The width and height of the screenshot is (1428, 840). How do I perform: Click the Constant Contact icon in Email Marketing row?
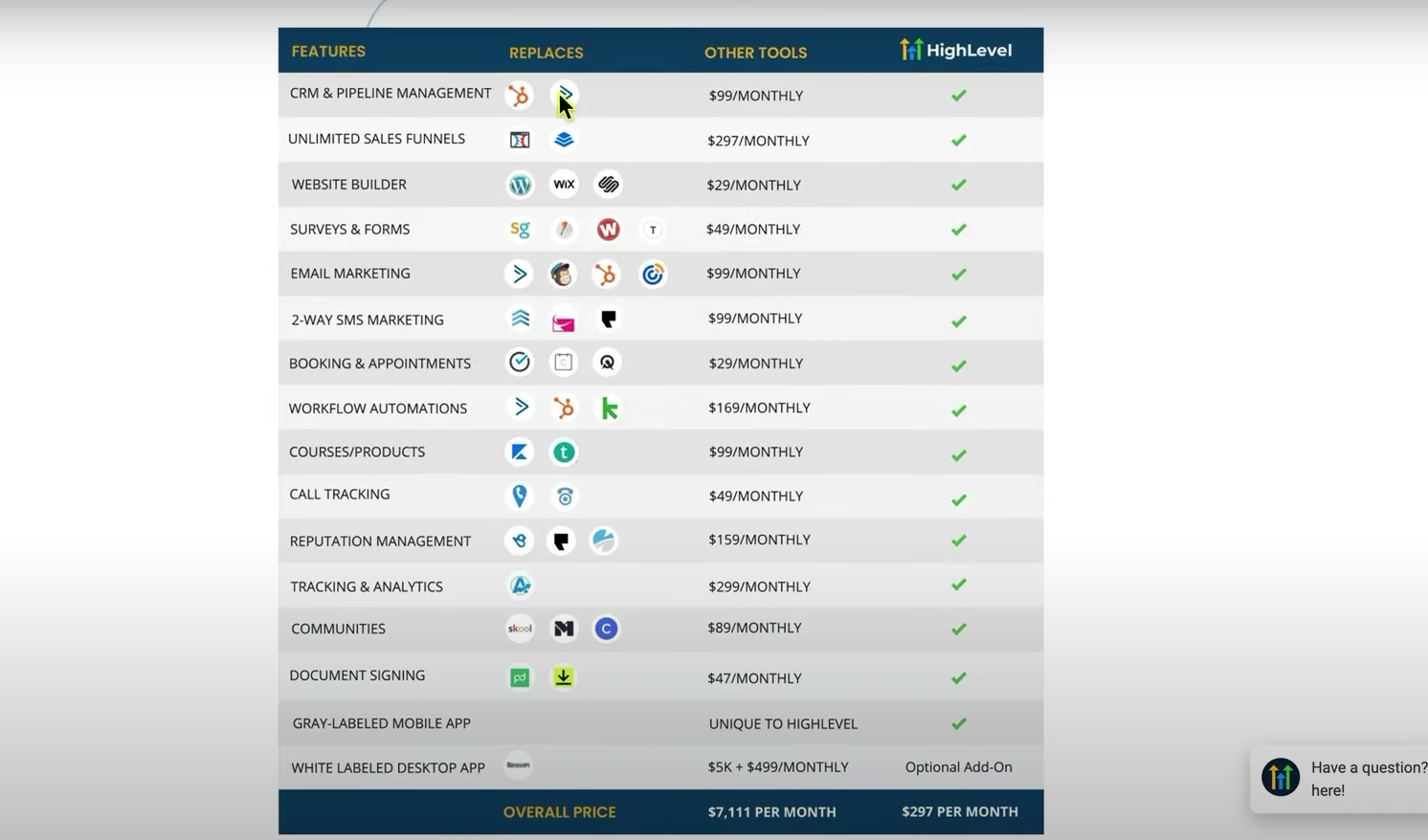click(653, 275)
